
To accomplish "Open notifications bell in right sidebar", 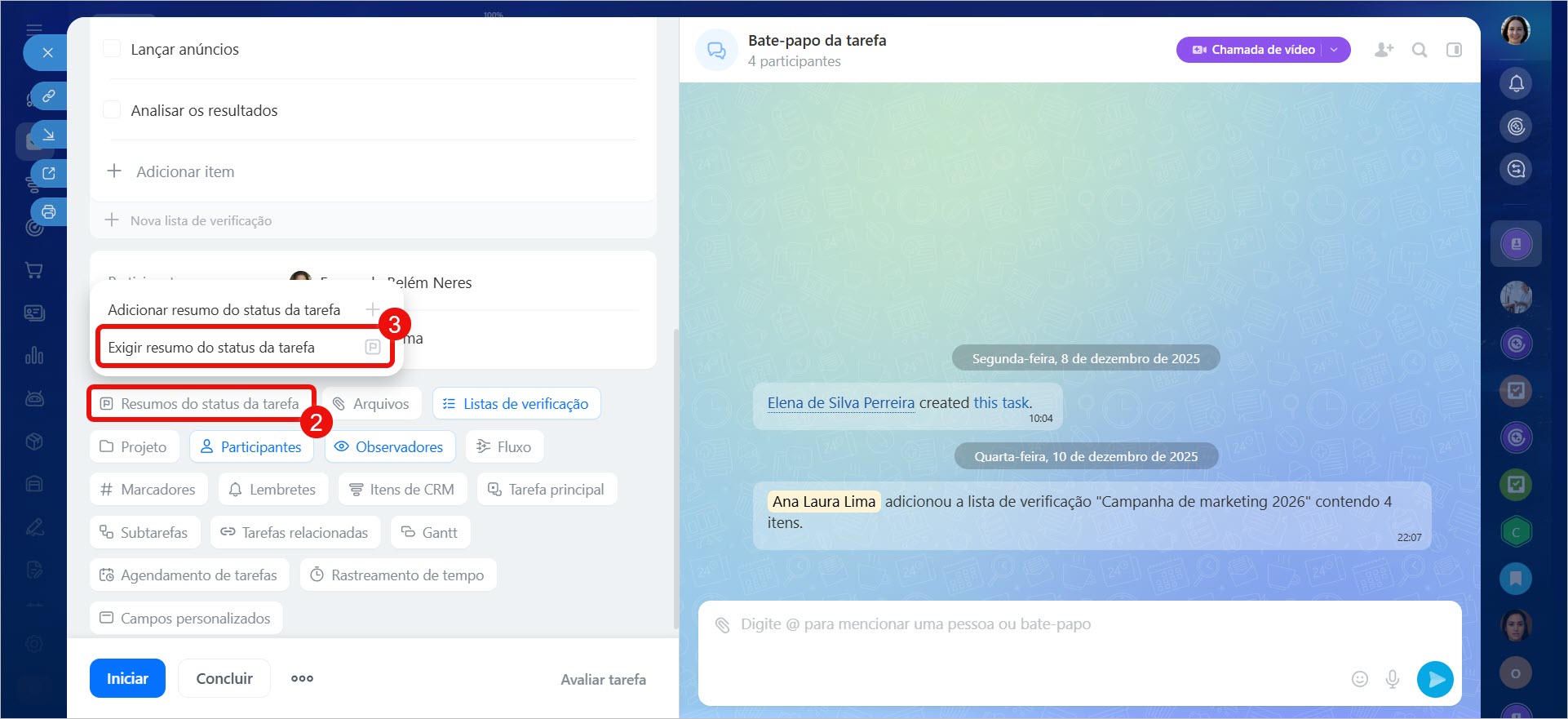I will tap(1516, 83).
